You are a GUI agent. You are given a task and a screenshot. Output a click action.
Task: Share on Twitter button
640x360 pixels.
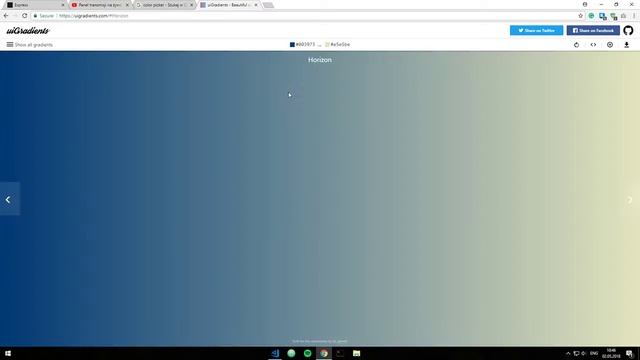tap(536, 30)
